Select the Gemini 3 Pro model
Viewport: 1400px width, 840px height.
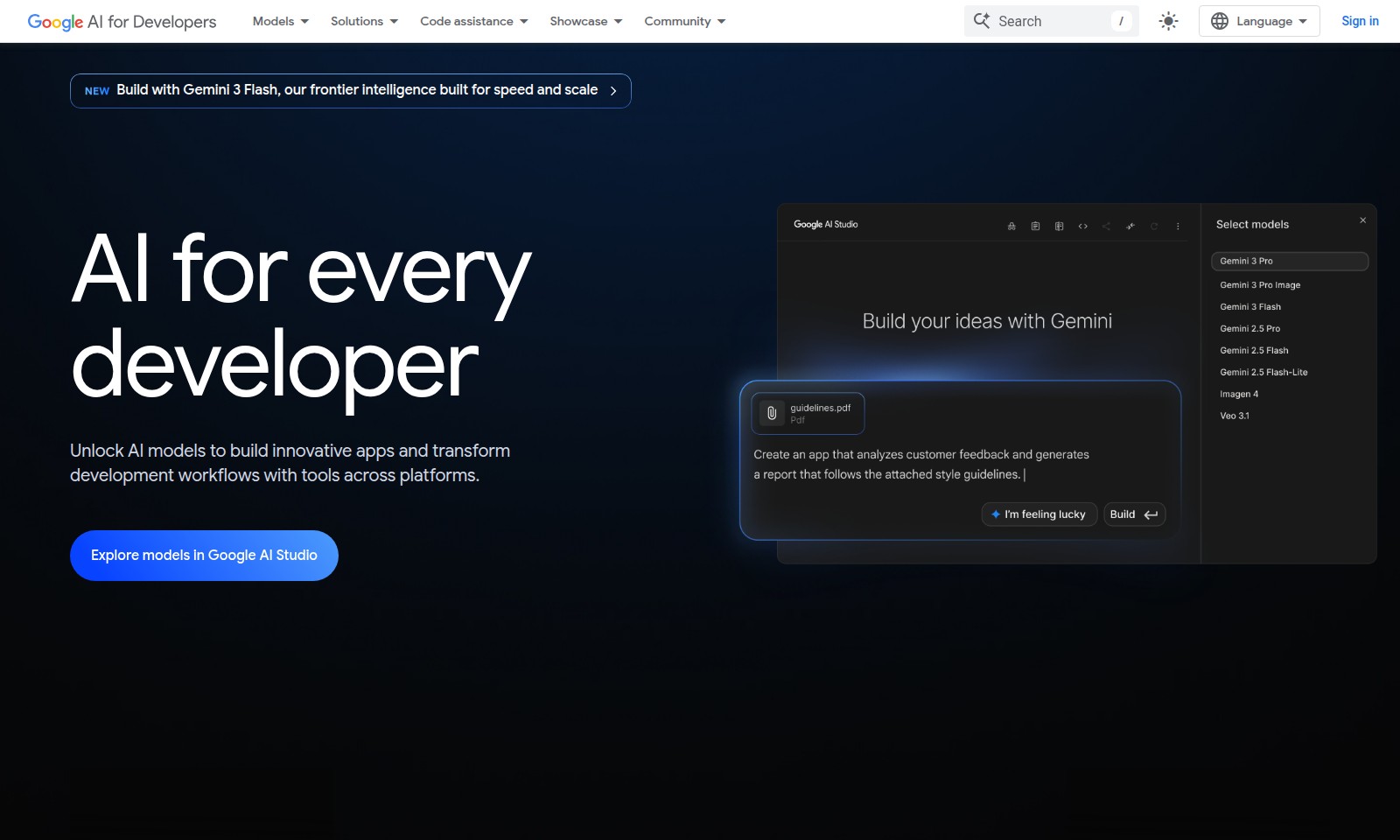1290,262
